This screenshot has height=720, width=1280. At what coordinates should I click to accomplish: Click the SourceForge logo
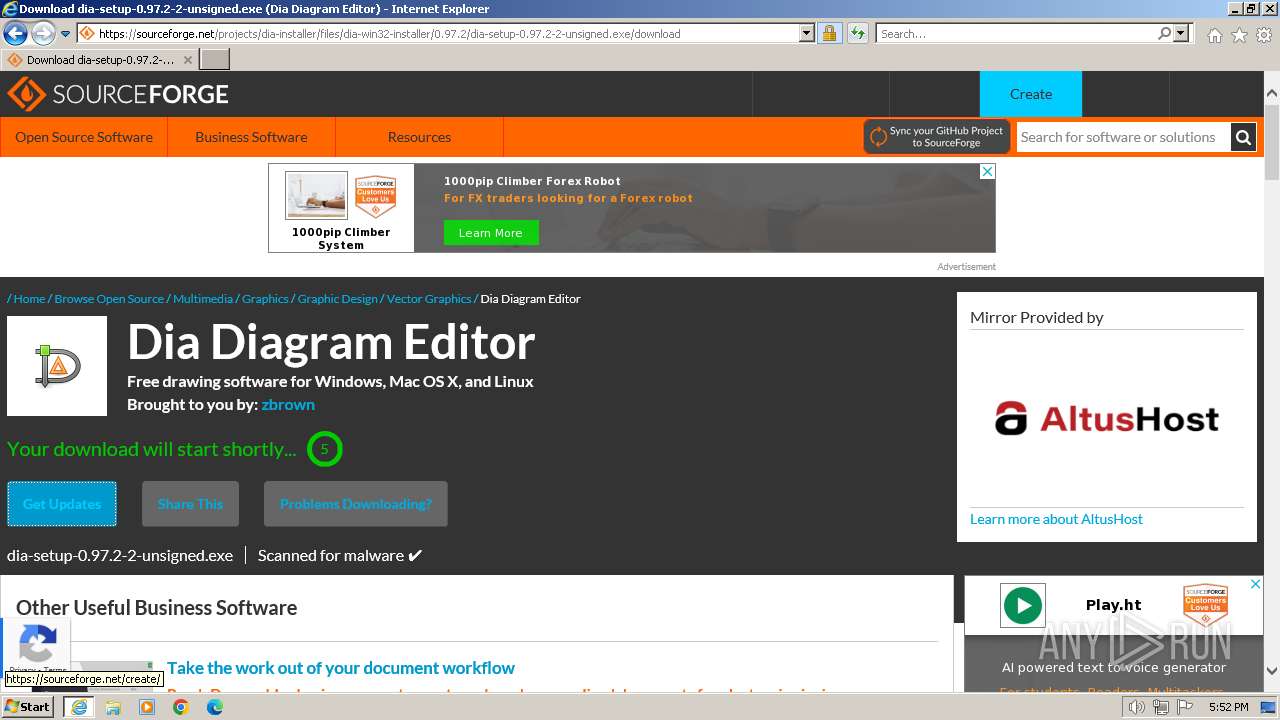click(x=118, y=94)
